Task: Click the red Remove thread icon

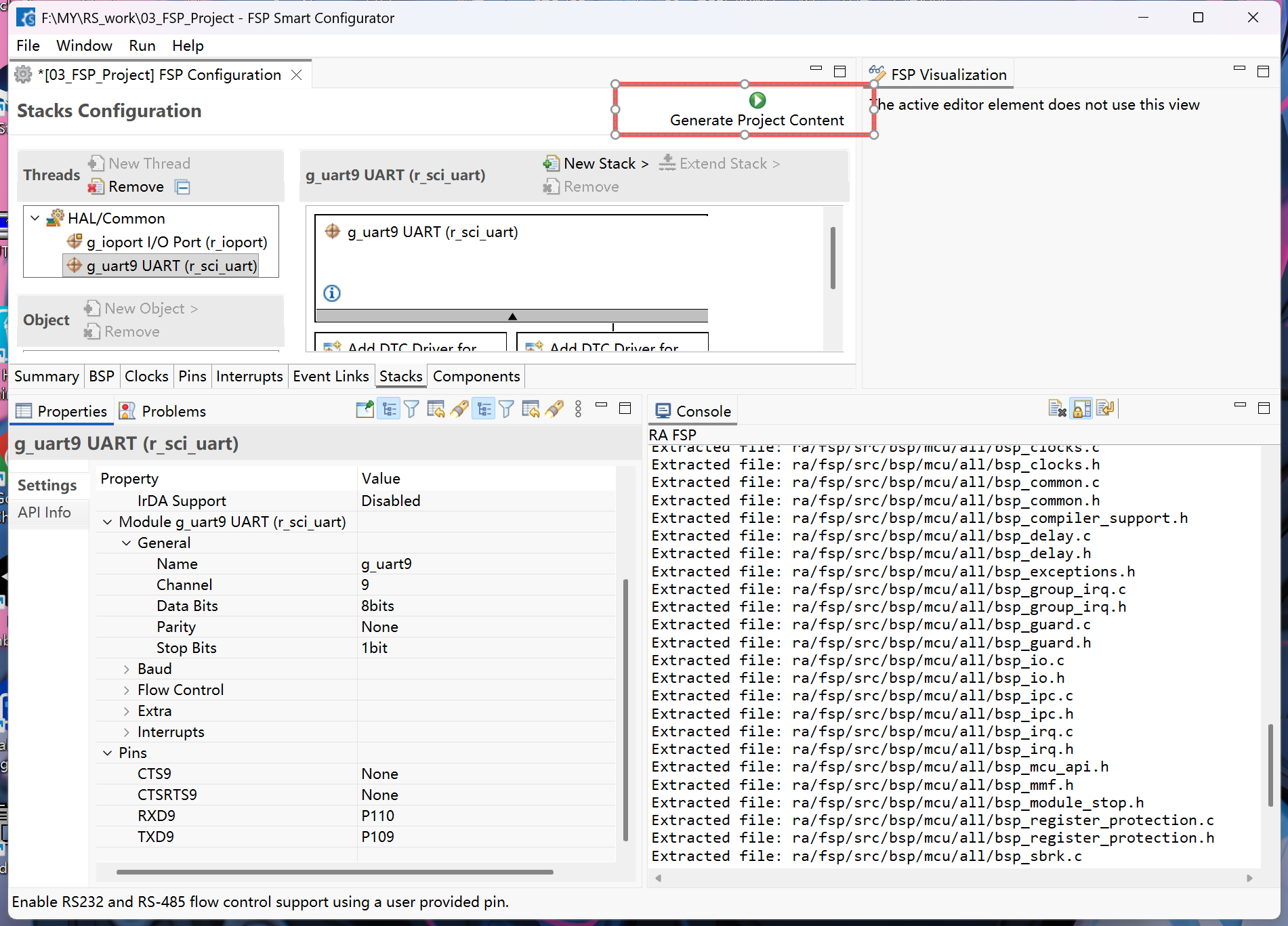Action: 96,186
